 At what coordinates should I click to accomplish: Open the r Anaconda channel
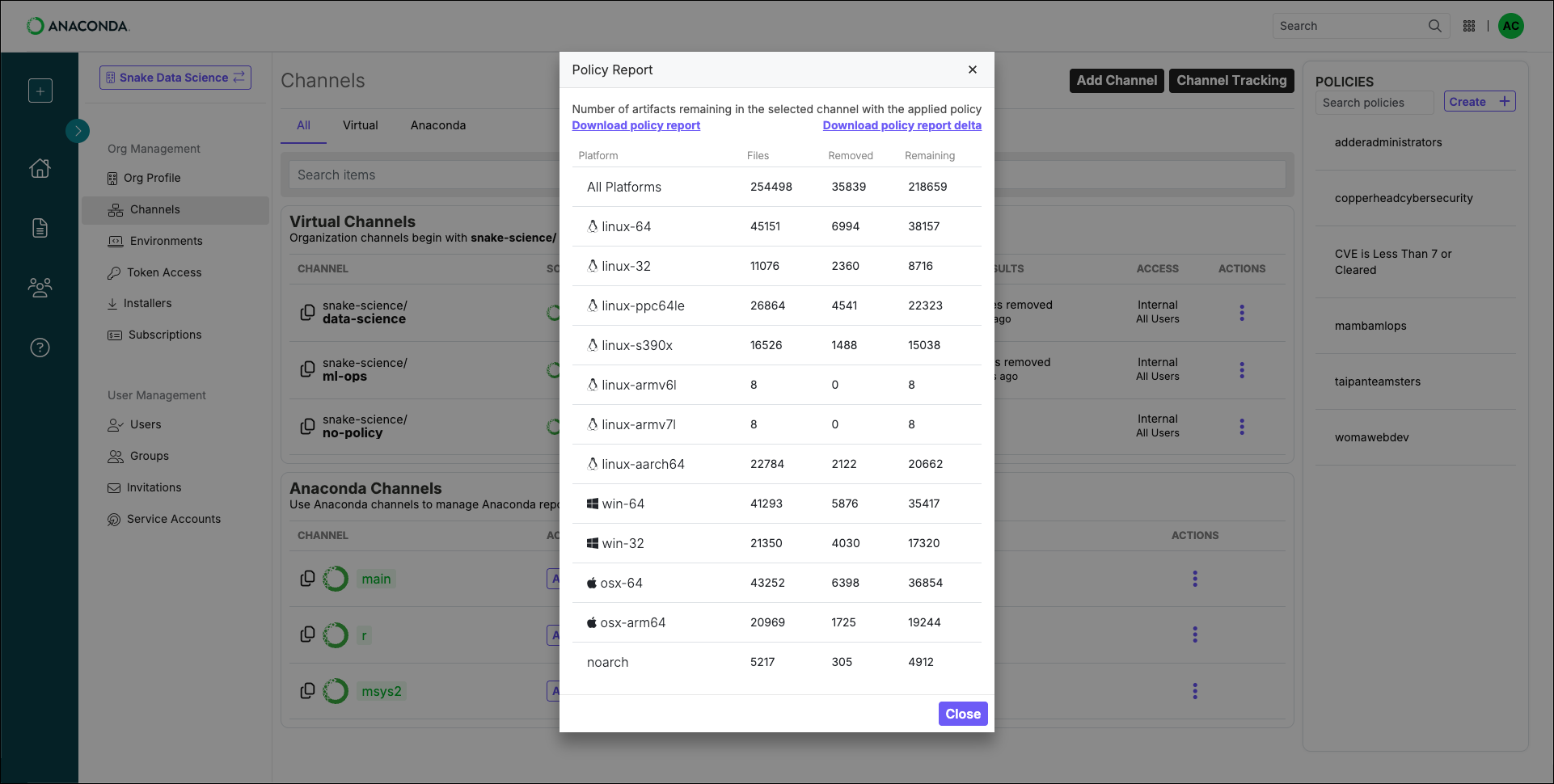[364, 635]
